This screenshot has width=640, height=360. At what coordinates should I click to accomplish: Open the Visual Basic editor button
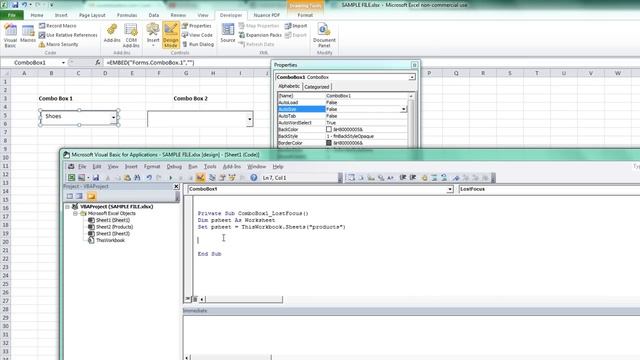click(x=10, y=36)
